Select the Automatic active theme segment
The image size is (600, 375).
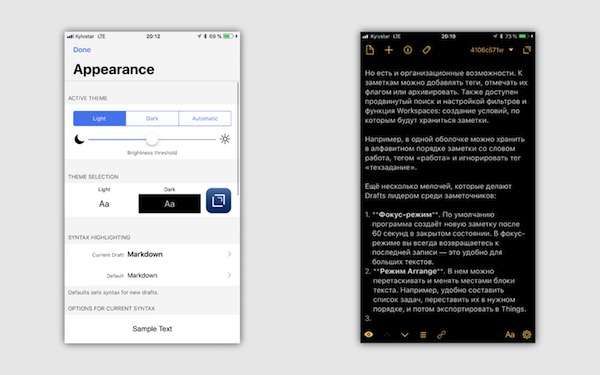tap(205, 119)
